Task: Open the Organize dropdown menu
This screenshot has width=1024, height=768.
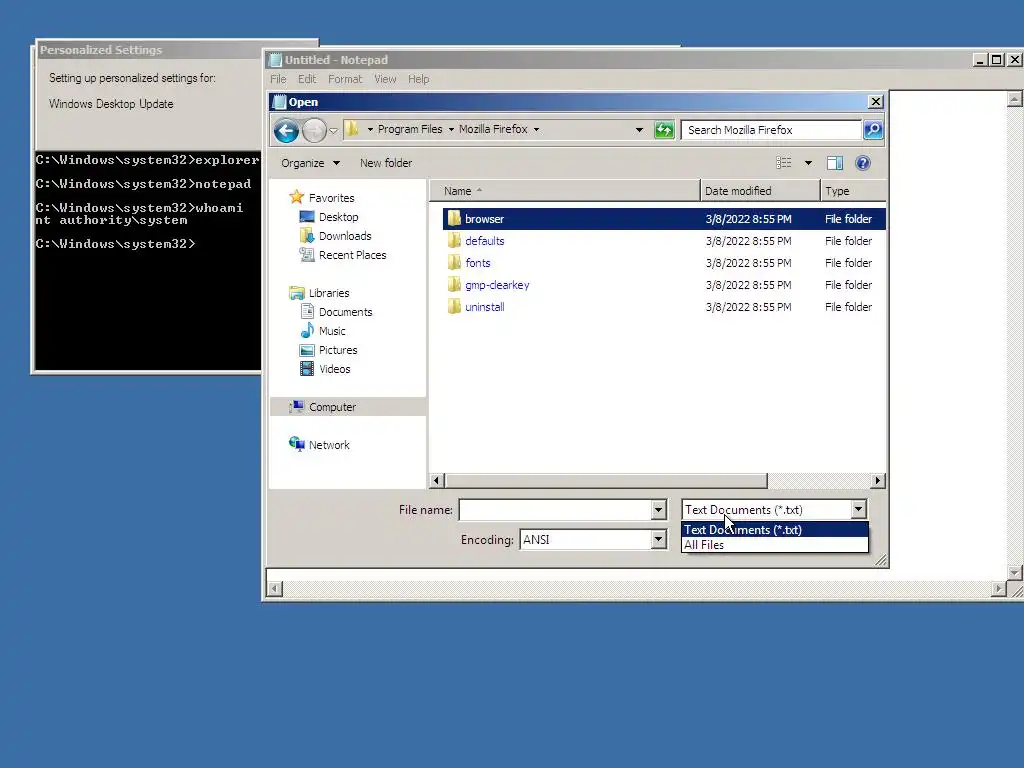Action: tap(310, 163)
